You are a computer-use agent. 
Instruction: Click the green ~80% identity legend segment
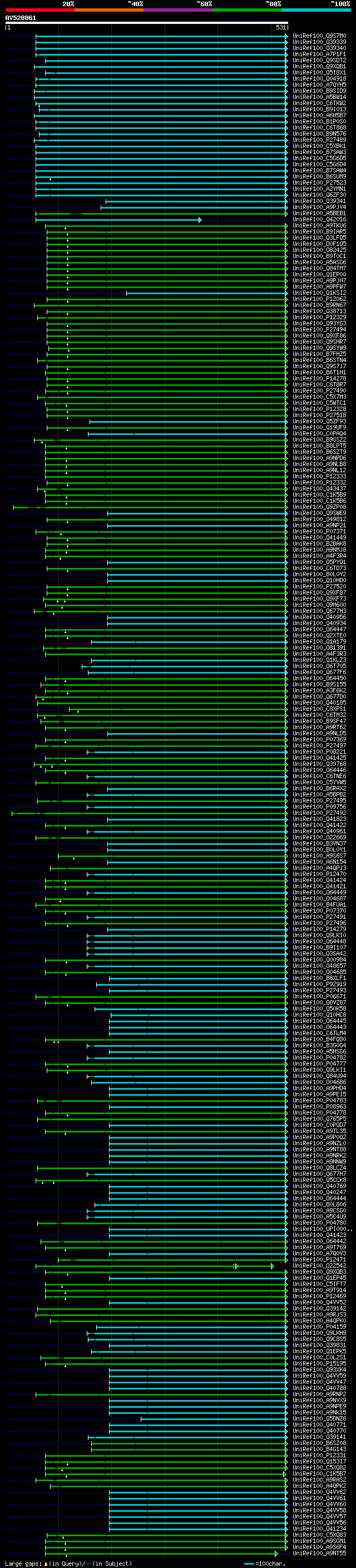pos(247,10)
